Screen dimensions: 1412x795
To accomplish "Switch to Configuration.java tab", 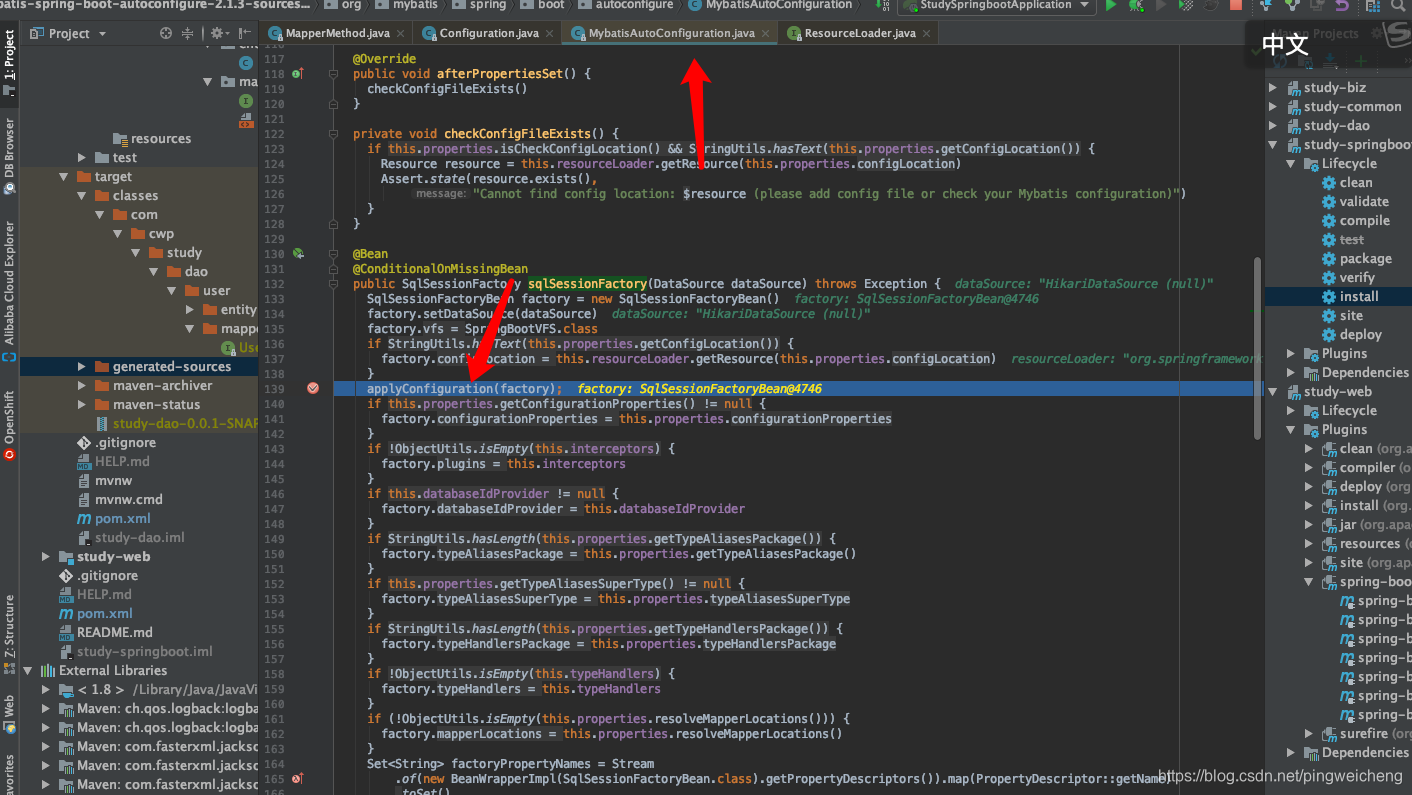I will 489,33.
